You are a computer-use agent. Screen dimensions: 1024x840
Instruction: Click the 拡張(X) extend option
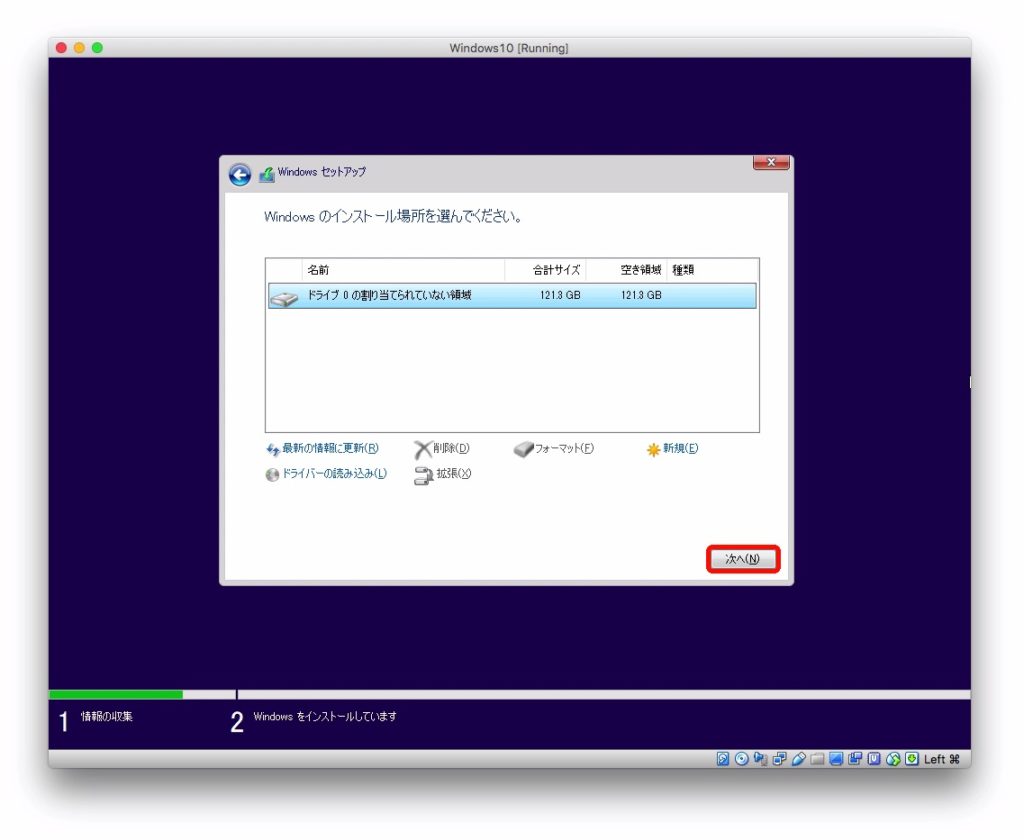click(442, 474)
